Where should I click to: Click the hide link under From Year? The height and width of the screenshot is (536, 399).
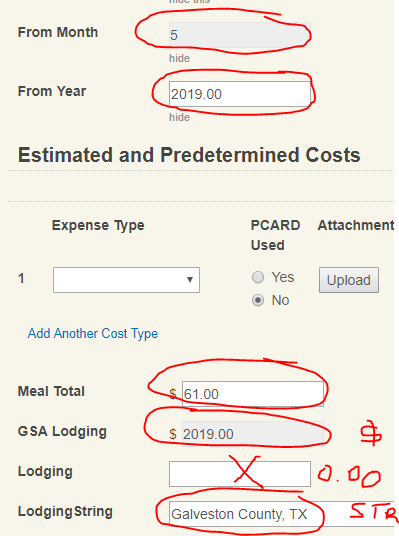click(179, 117)
